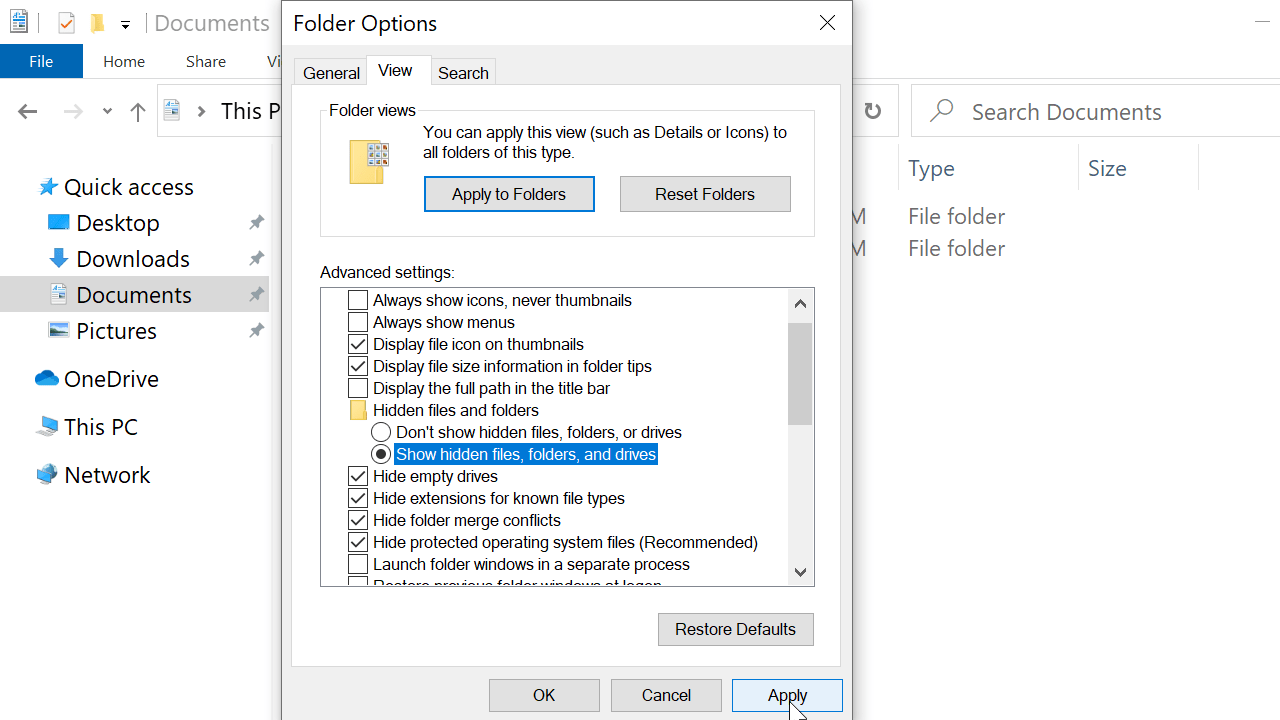
Task: Click the back navigation arrow
Action: click(27, 111)
